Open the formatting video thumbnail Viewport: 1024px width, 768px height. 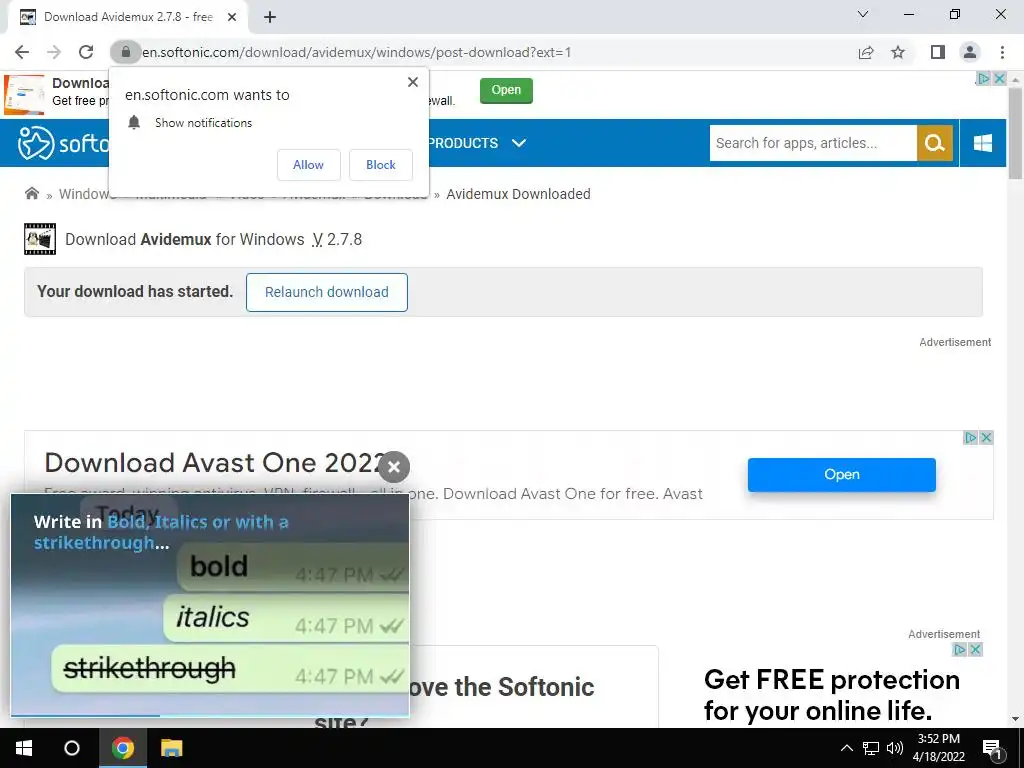tap(210, 605)
